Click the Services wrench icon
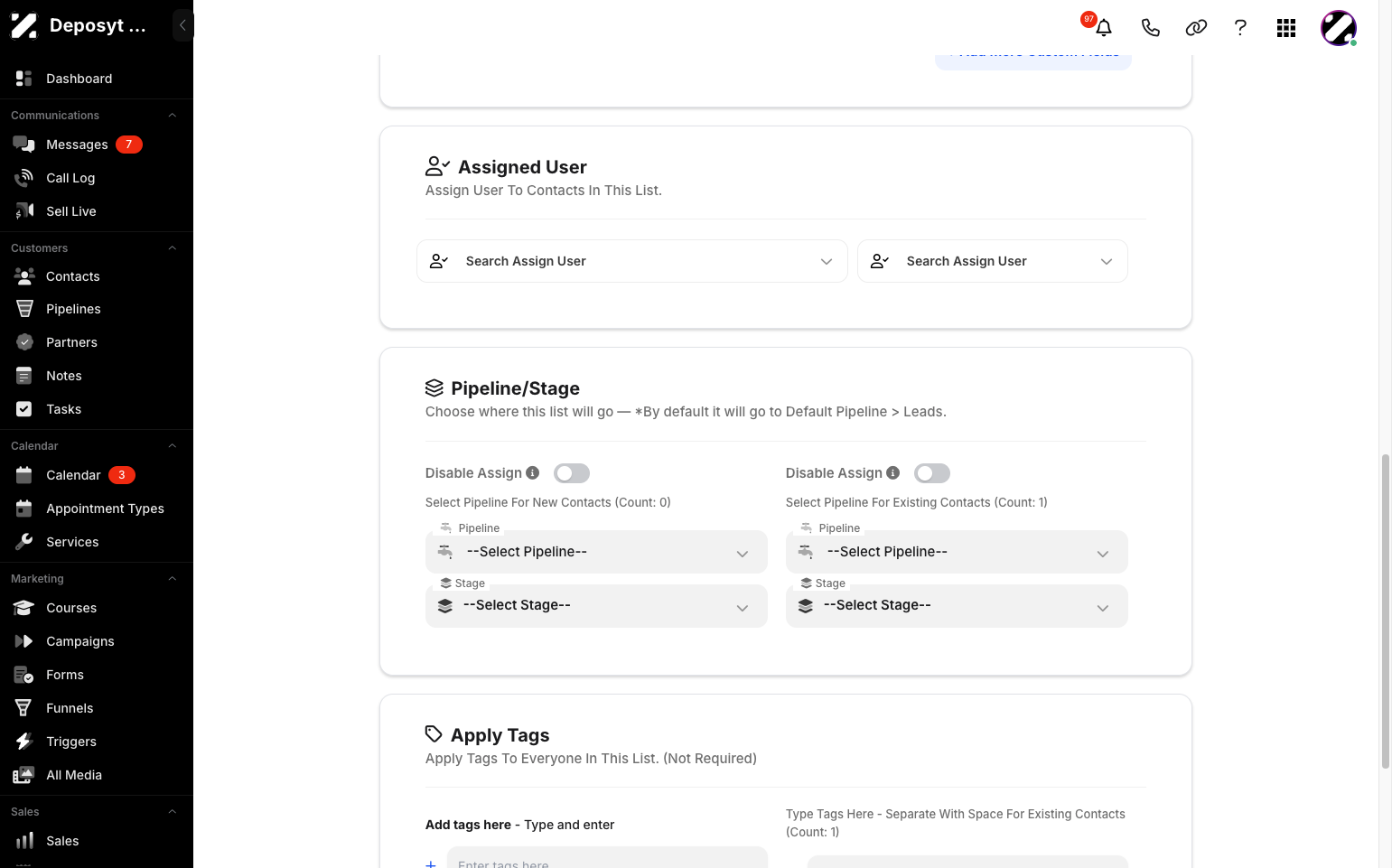 pyautogui.click(x=24, y=542)
